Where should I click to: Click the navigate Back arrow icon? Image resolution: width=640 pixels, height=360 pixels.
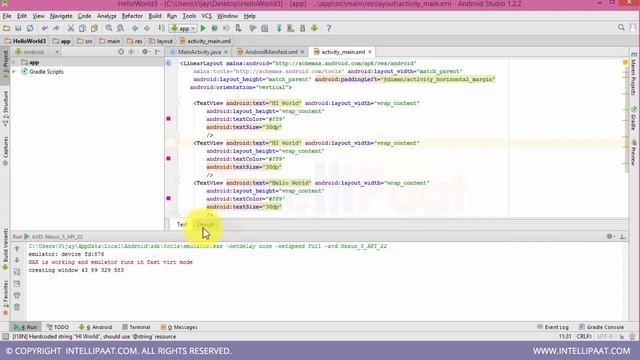coord(135,28)
